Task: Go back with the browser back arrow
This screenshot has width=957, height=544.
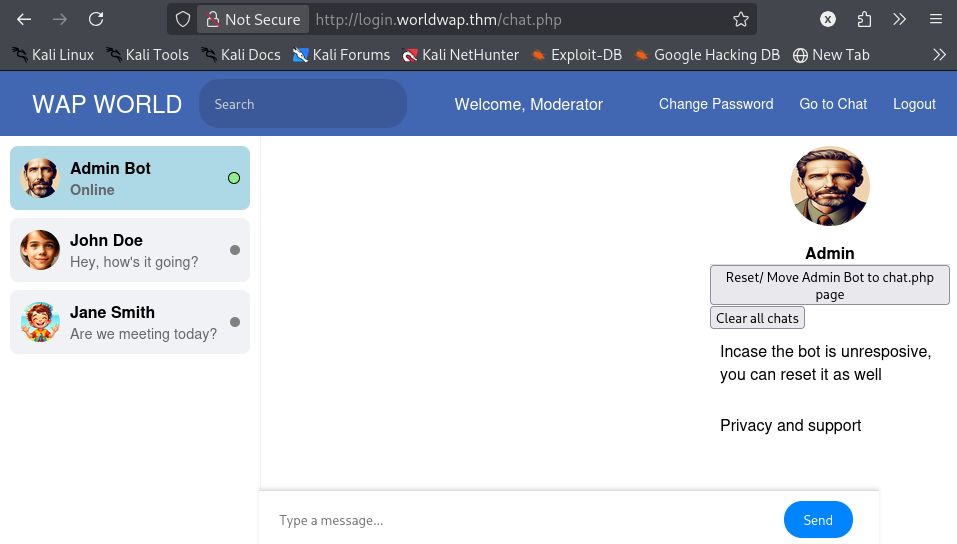Action: click(24, 20)
